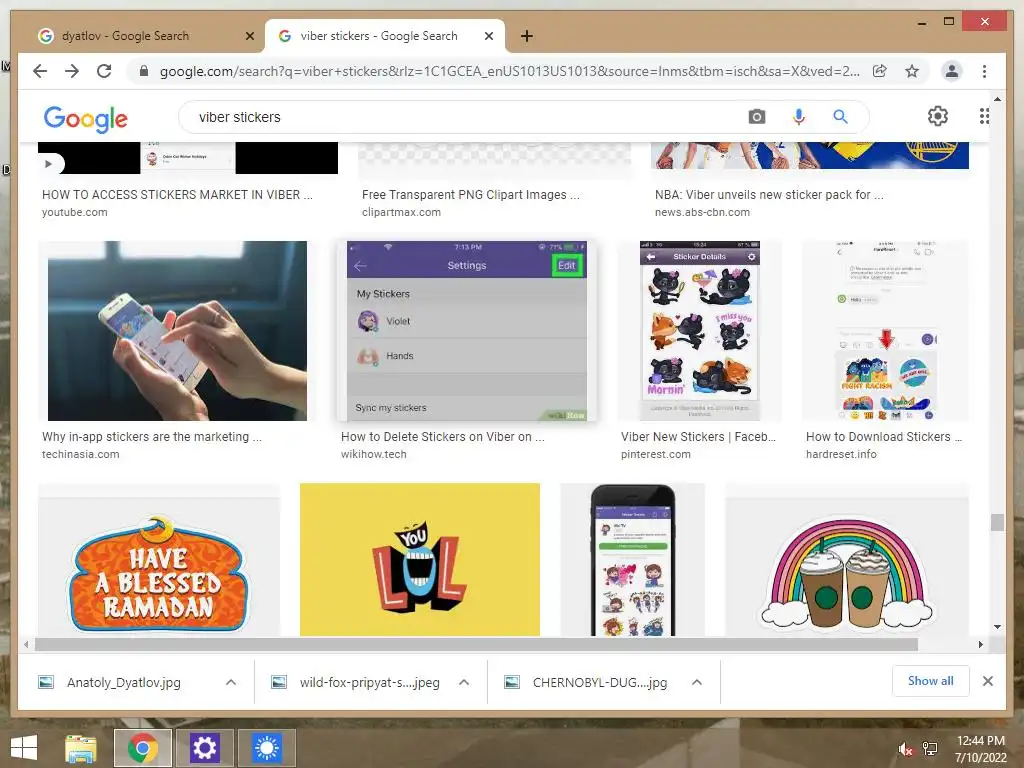The width and height of the screenshot is (1024, 768).
Task: Open the rainbow coffee cups sticker
Action: click(847, 560)
